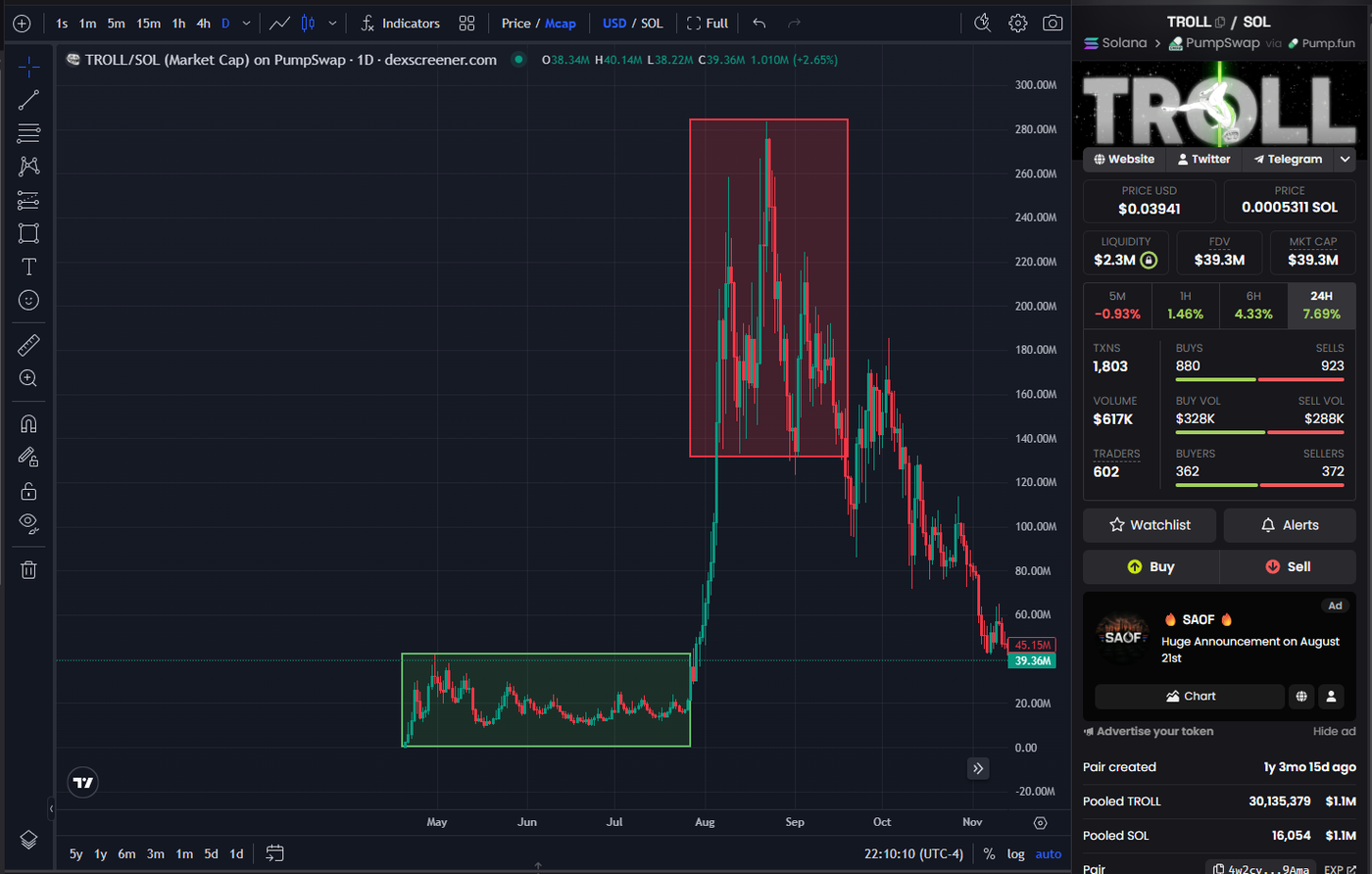Viewport: 1372px width, 874px height.
Task: Toggle log scale mode
Action: [1016, 853]
